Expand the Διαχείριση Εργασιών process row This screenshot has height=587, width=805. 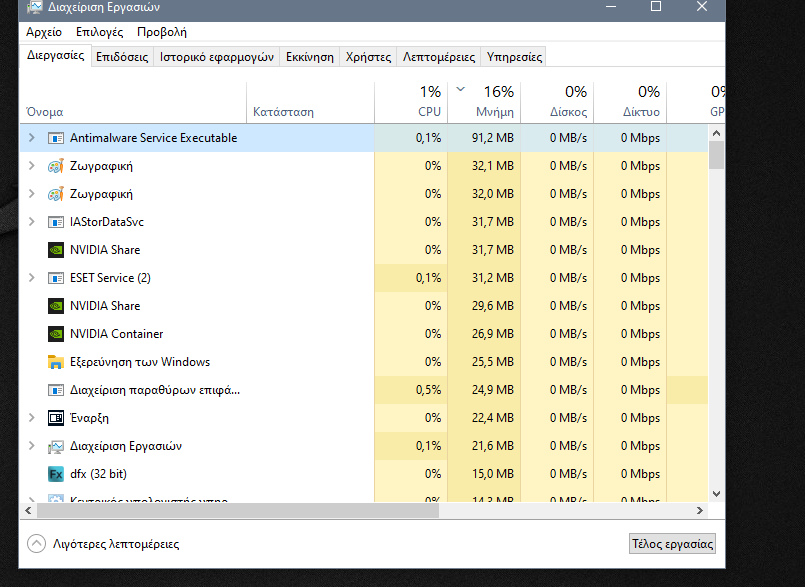(x=32, y=446)
